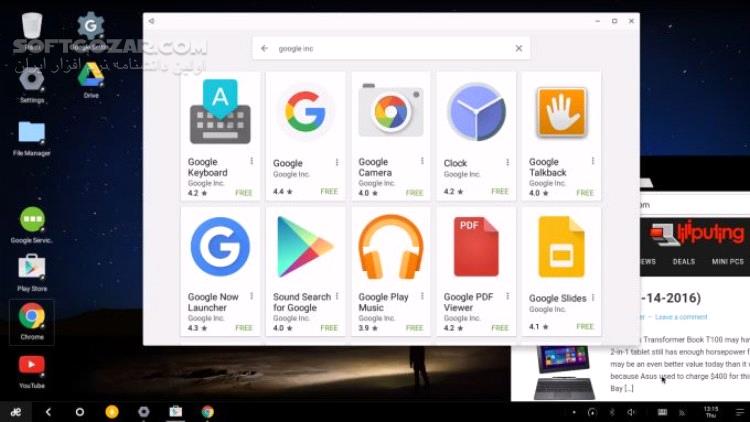The height and width of the screenshot is (422, 750).
Task: Click FREE on Google Camera card
Action: point(414,193)
